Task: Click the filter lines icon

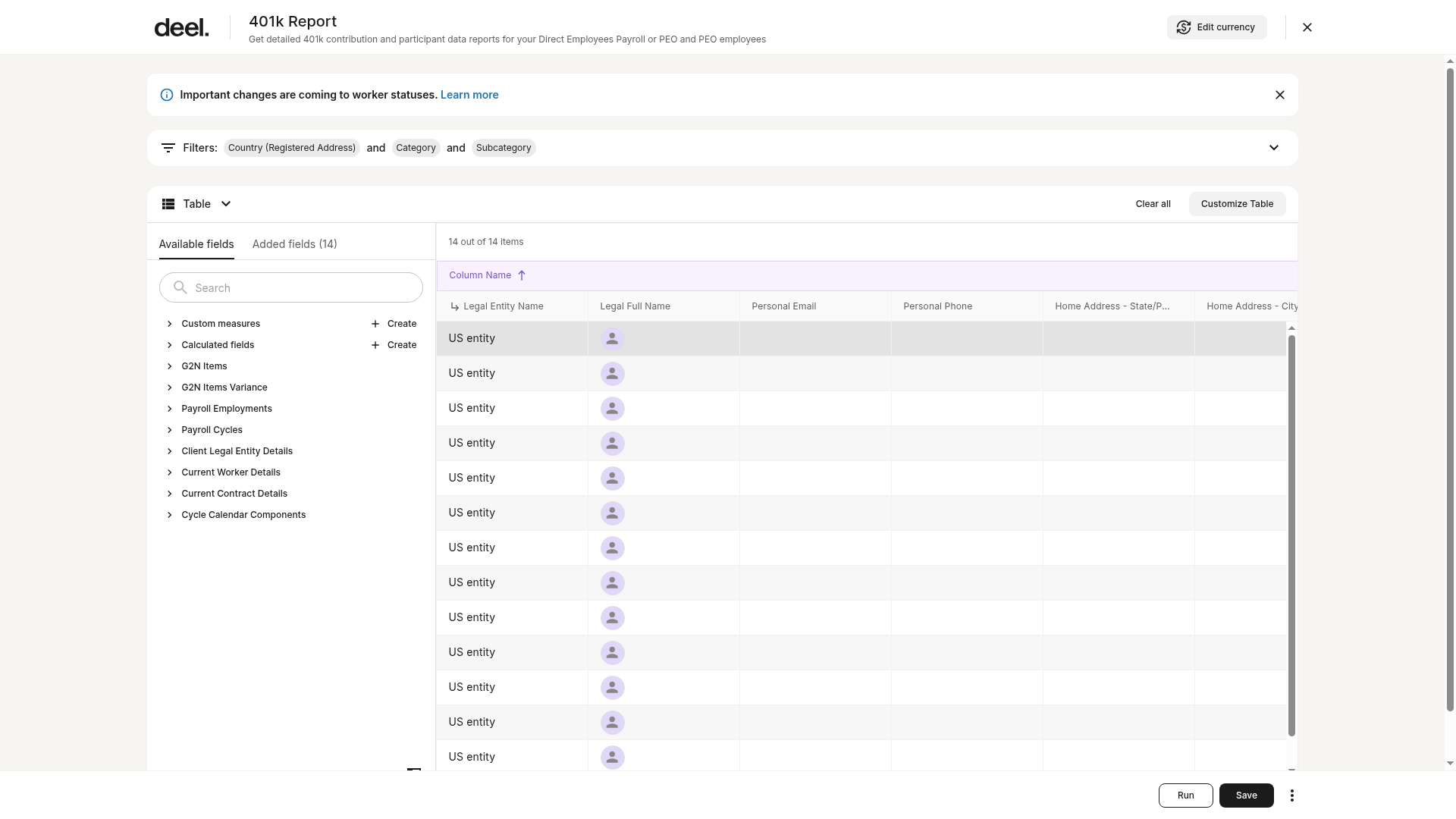Action: coord(168,148)
